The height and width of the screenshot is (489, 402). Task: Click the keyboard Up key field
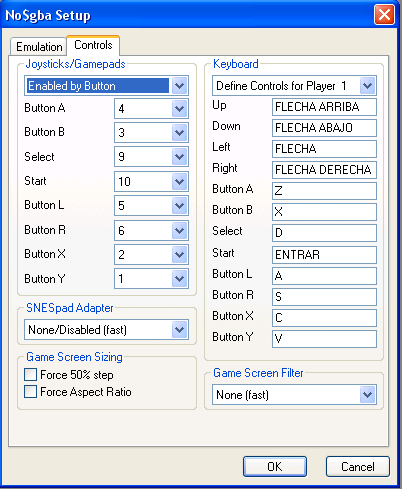coord(324,107)
